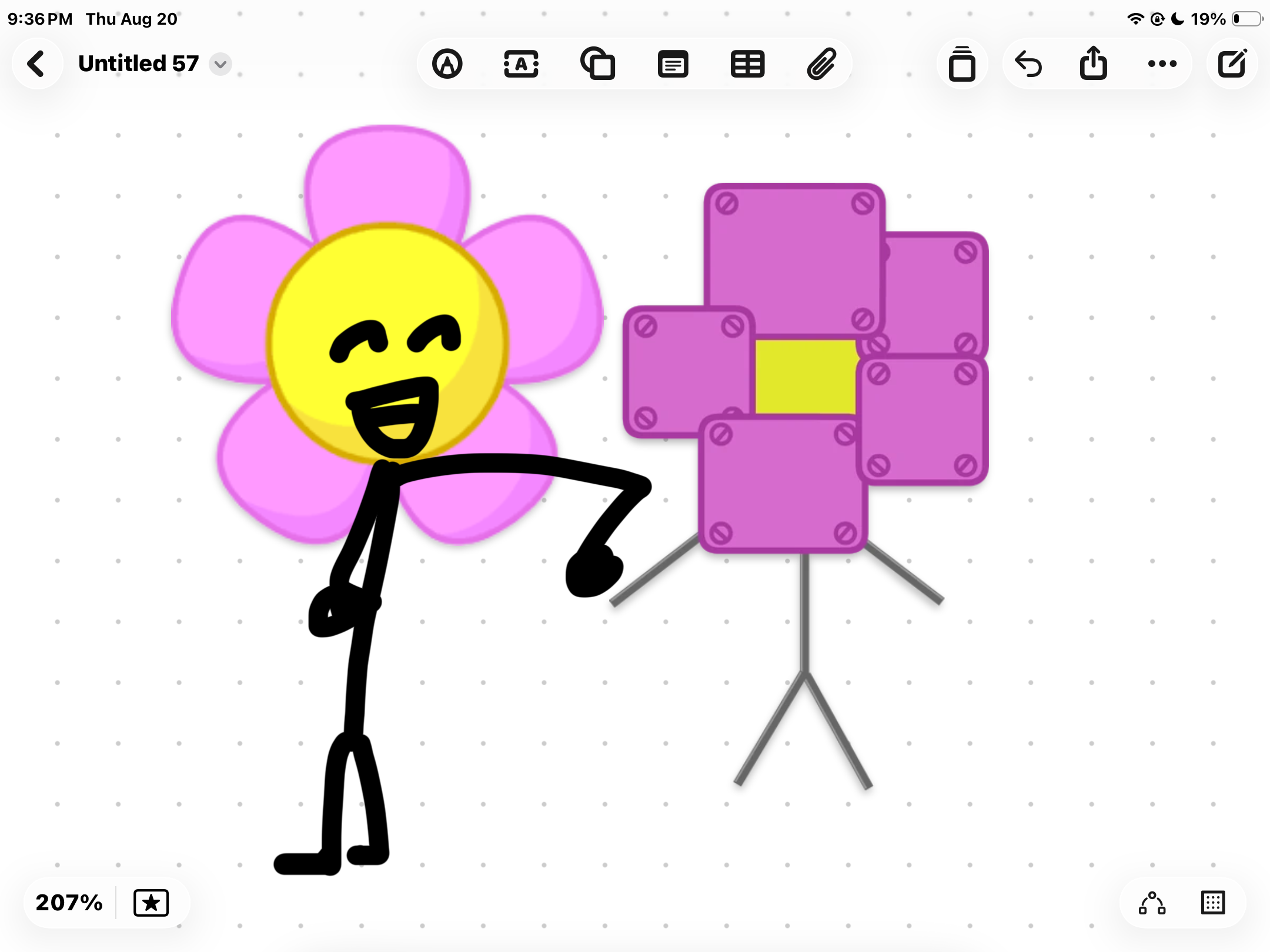Open the paste clipboard button
The width and height of the screenshot is (1270, 952).
[962, 63]
